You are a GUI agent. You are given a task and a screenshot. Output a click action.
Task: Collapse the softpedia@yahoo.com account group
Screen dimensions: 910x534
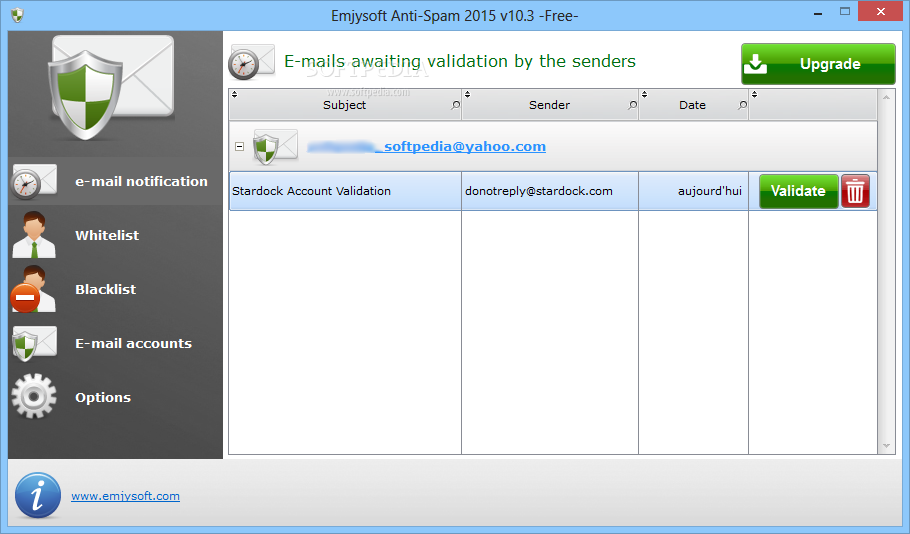tap(239, 147)
